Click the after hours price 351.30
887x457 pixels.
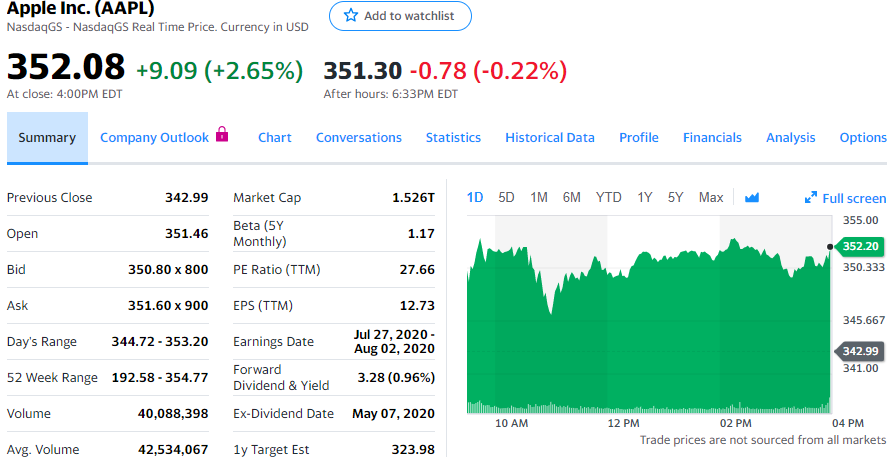[x=363, y=71]
